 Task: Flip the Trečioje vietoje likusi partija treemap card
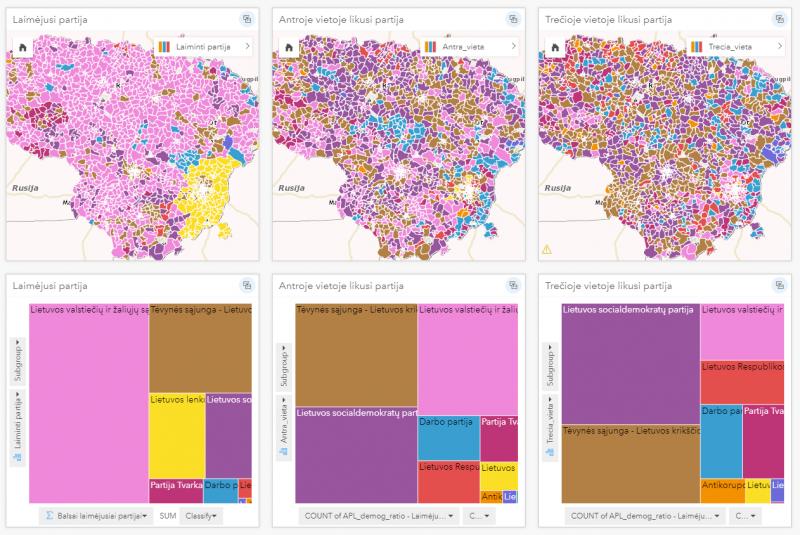click(780, 286)
